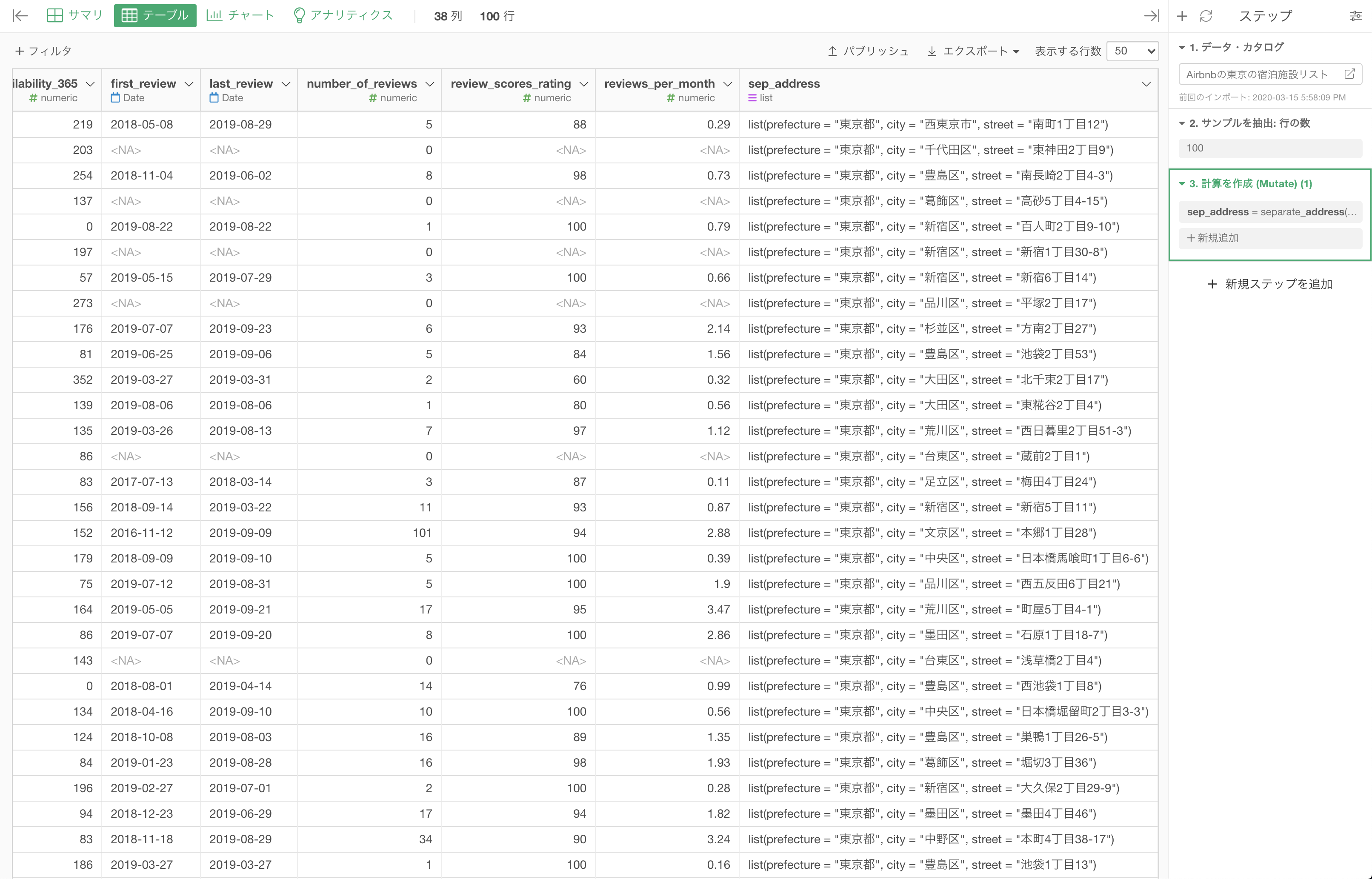Click numeric type icon under number_of_reviews

(x=373, y=98)
